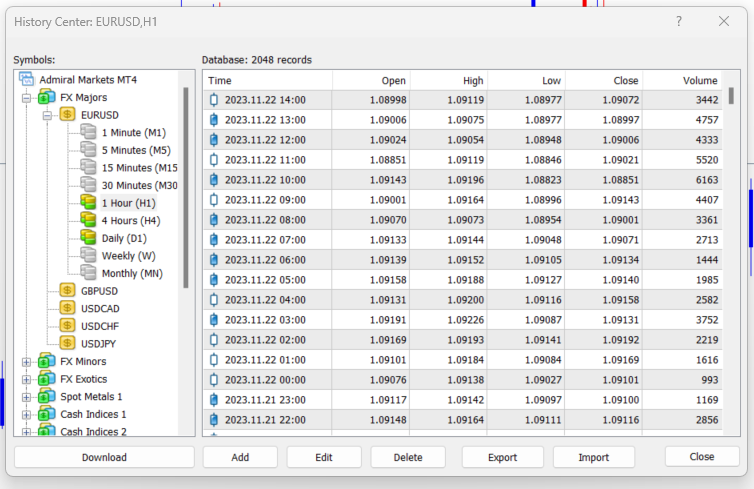The width and height of the screenshot is (754, 489).
Task: Click candle icon of 2023.11.22 09:00 row
Action: [x=214, y=200]
